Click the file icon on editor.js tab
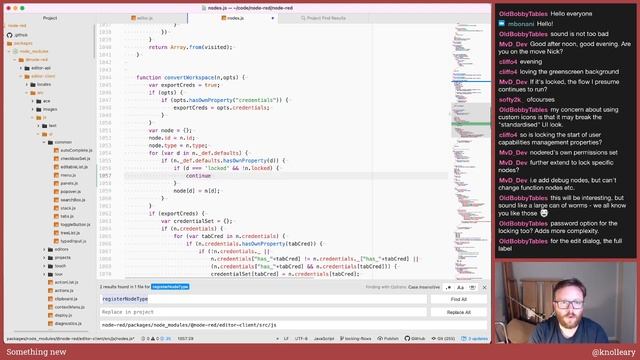Screen dimensions: 640x360 click(133, 18)
